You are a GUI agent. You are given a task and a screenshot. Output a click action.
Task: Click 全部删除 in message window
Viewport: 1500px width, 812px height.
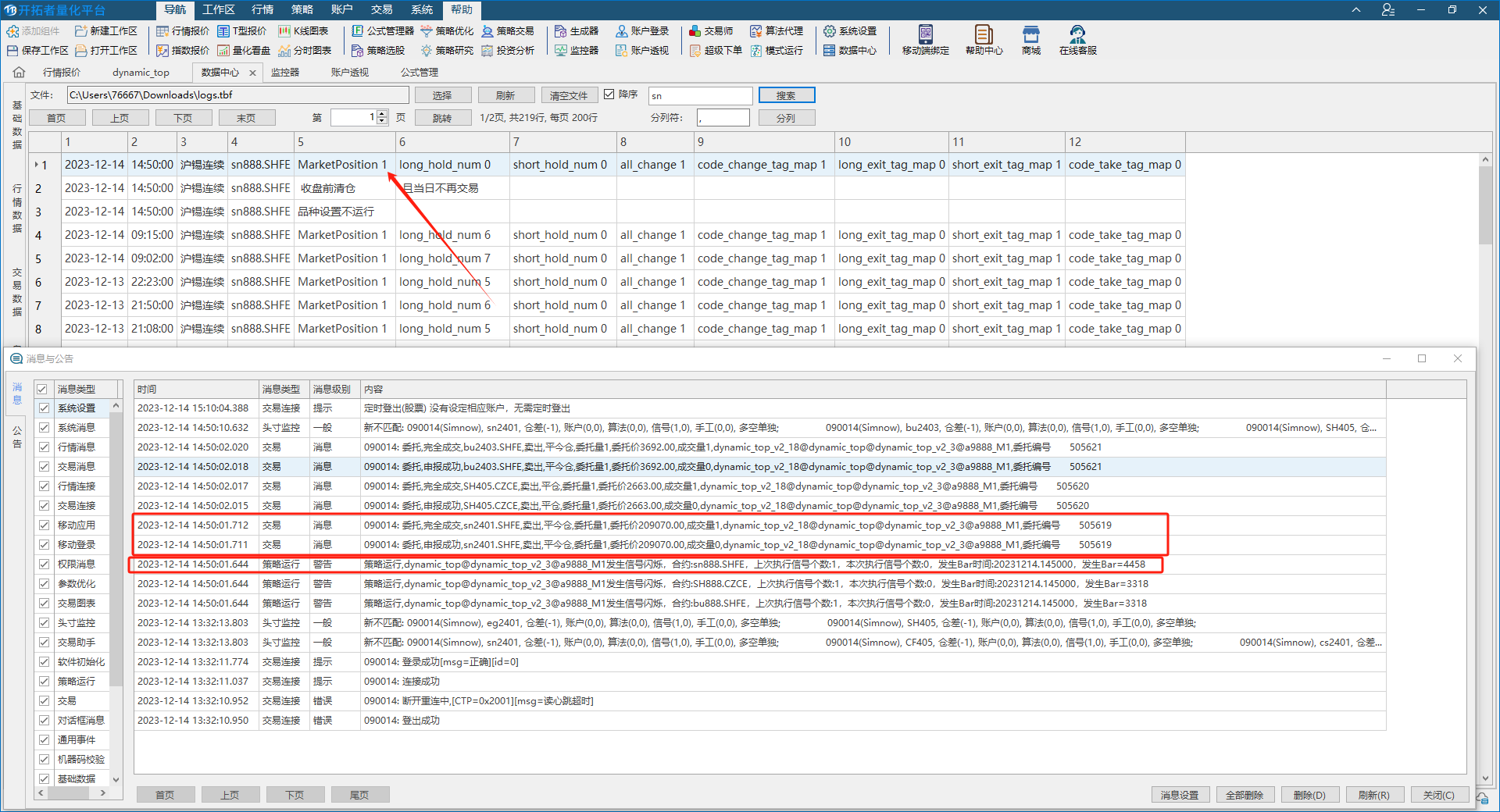coord(1244,795)
